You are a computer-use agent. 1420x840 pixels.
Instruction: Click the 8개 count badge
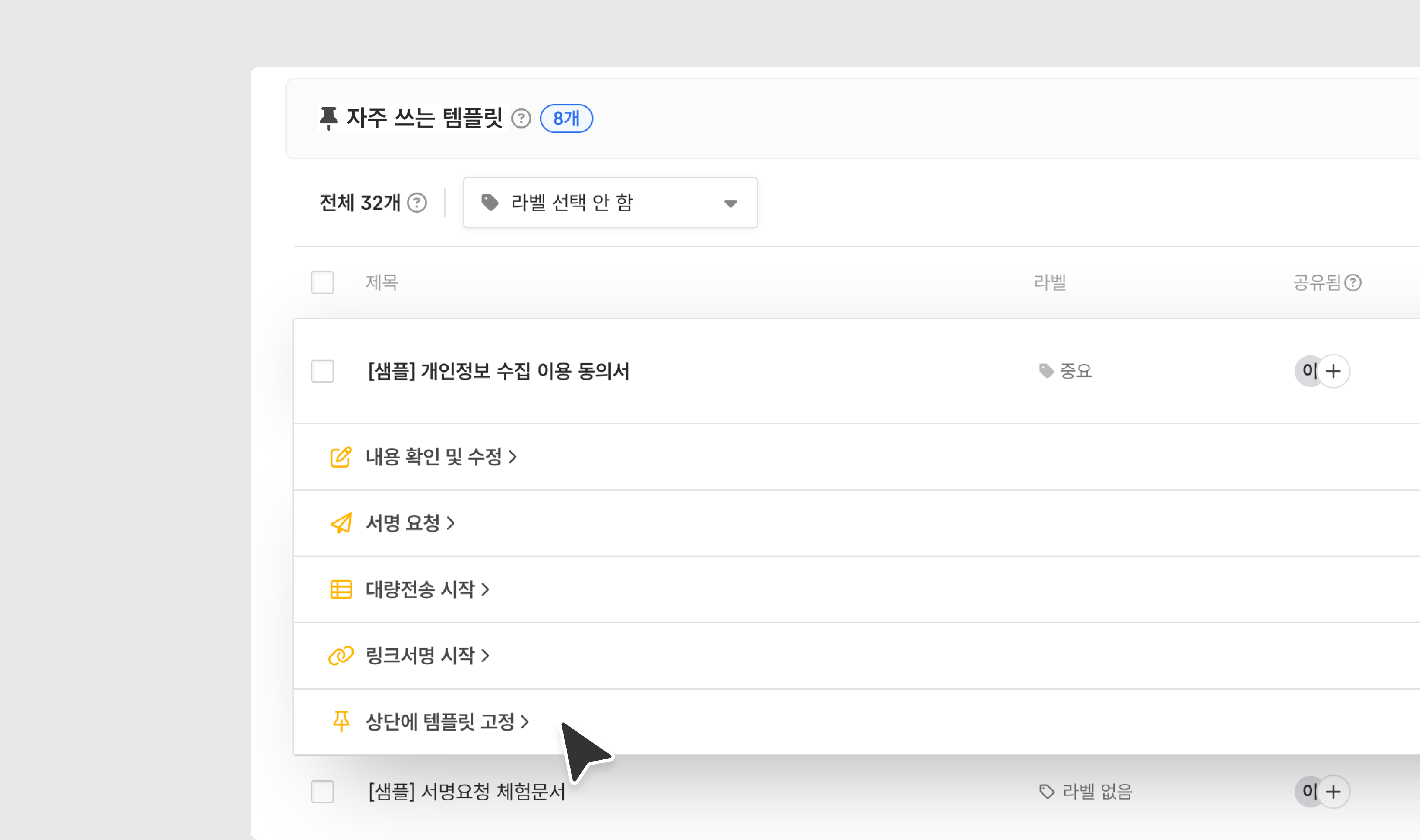[566, 119]
